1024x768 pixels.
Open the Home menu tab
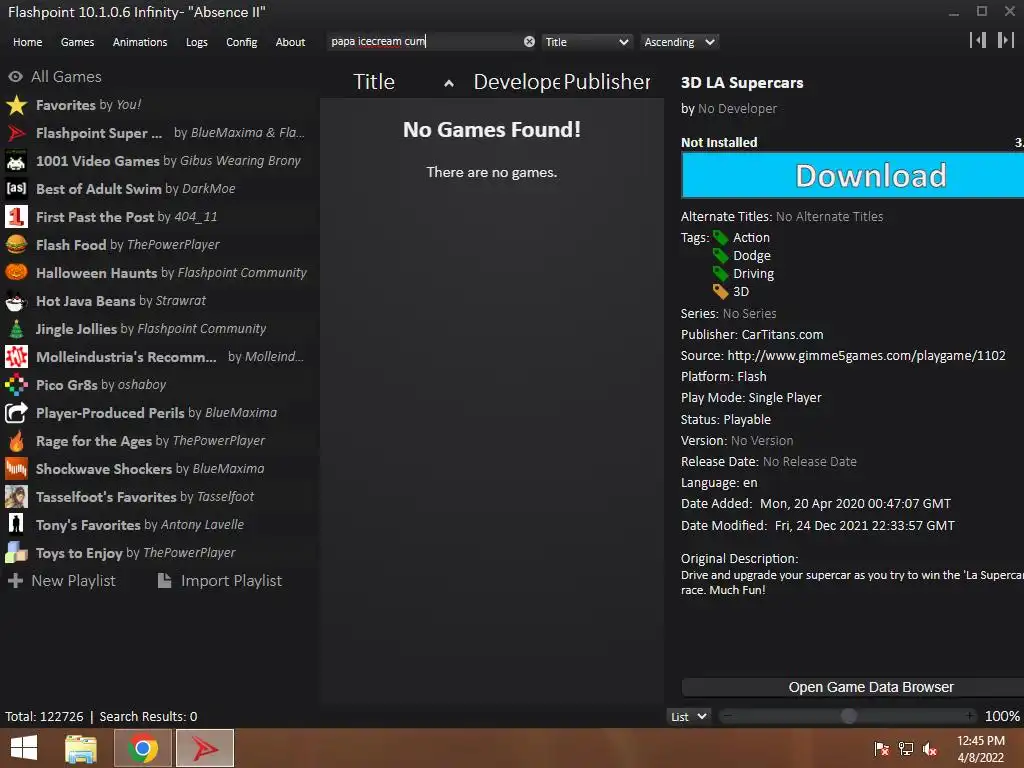pyautogui.click(x=27, y=42)
